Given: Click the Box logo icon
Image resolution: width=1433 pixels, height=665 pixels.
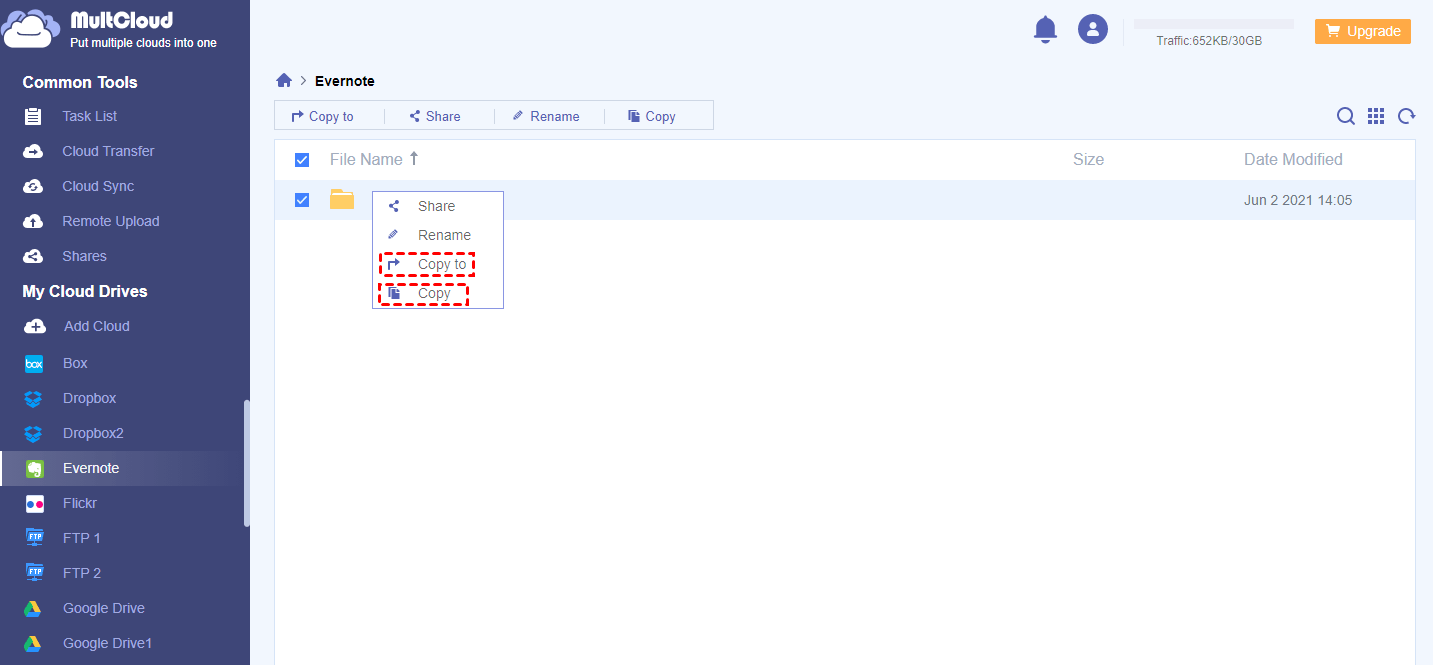Looking at the screenshot, I should coord(34,364).
